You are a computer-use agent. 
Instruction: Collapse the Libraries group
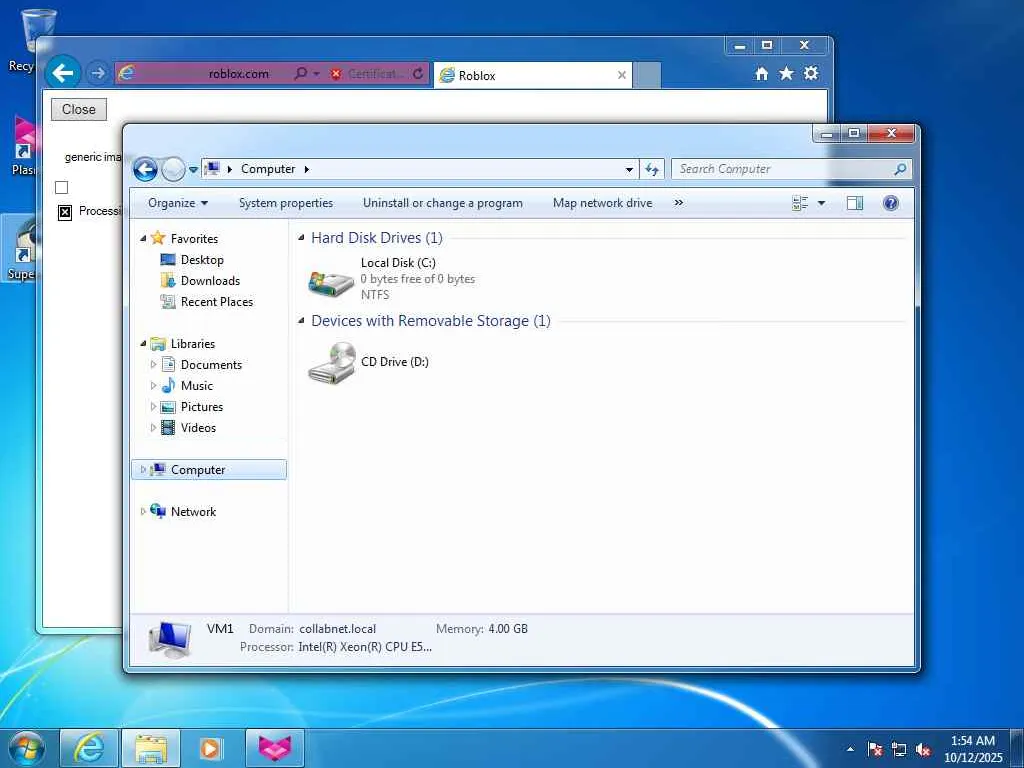pyautogui.click(x=143, y=344)
